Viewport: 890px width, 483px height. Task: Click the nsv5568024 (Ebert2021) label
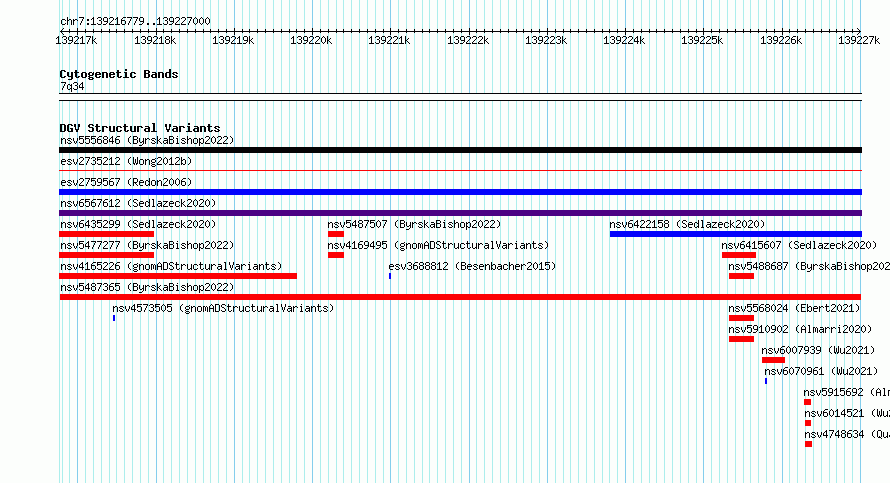[795, 308]
